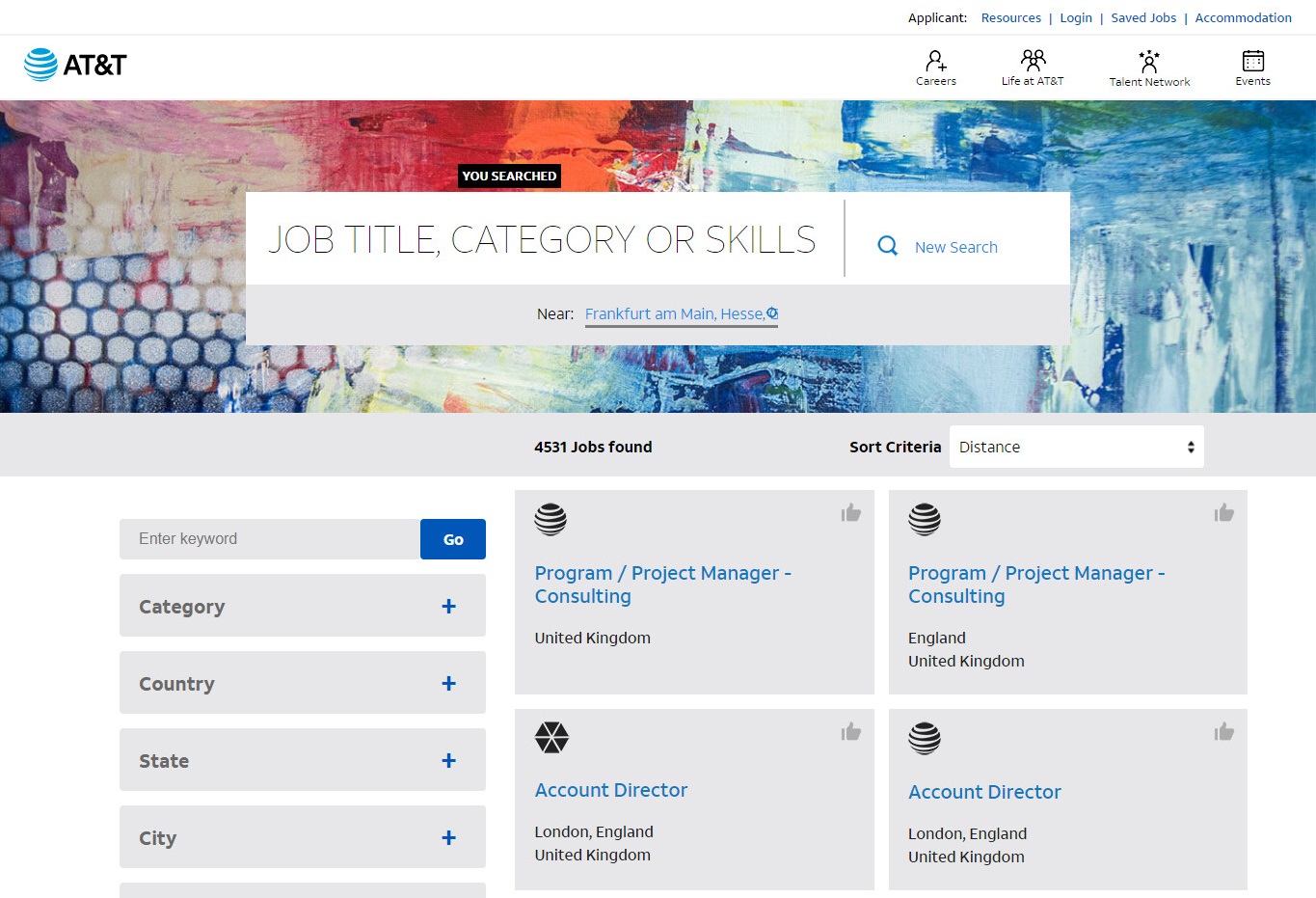Screen dimensions: 1316x898
Task: Toggle thumbs-up on England Project Manager job
Action: (1223, 513)
